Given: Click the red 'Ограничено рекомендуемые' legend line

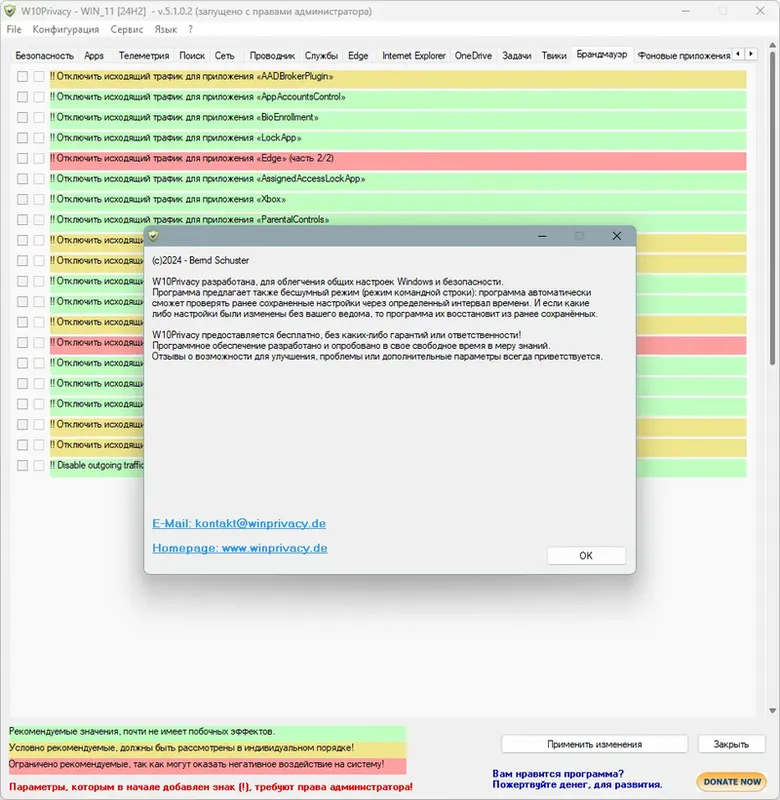Looking at the screenshot, I should point(207,764).
